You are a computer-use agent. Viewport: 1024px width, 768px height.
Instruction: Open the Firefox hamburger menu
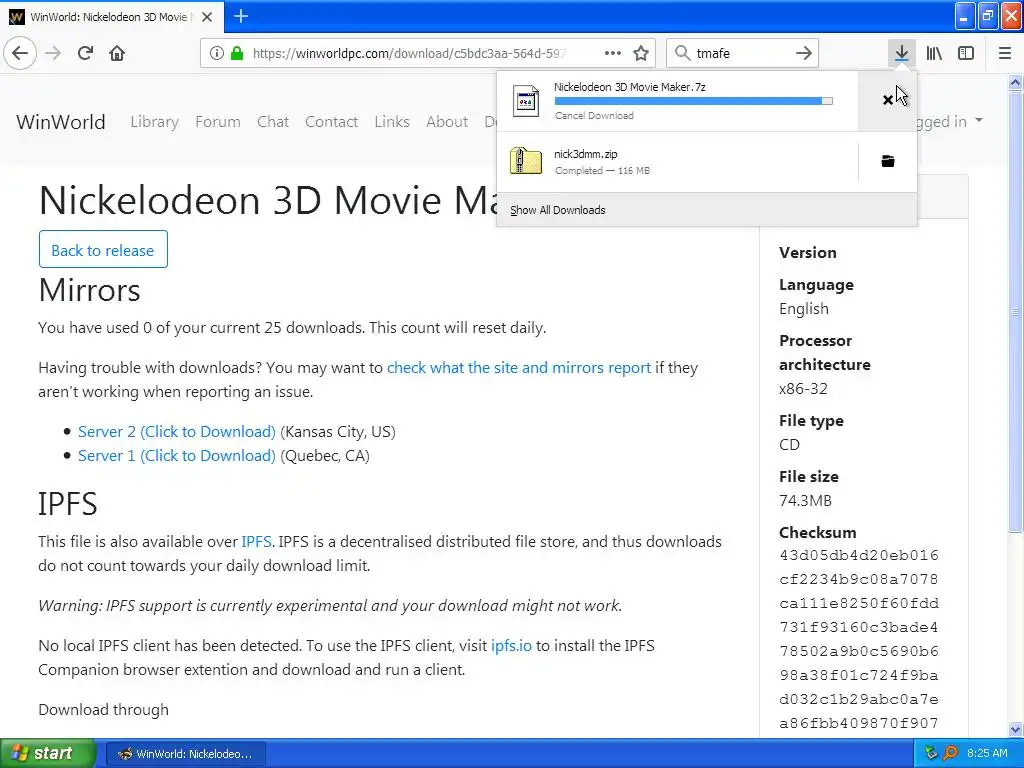click(1005, 53)
